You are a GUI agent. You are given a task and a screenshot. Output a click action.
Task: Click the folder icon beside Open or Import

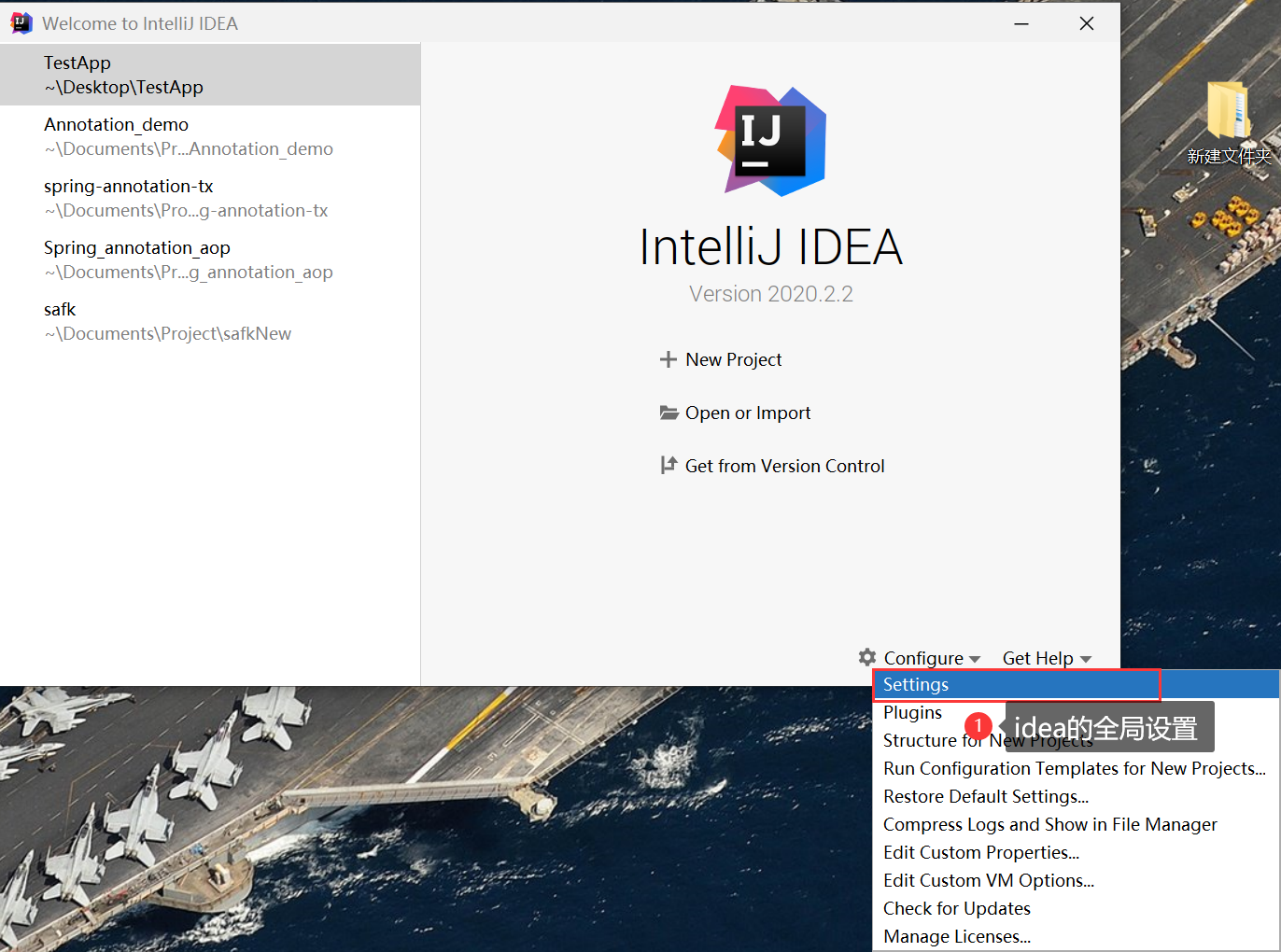[669, 413]
